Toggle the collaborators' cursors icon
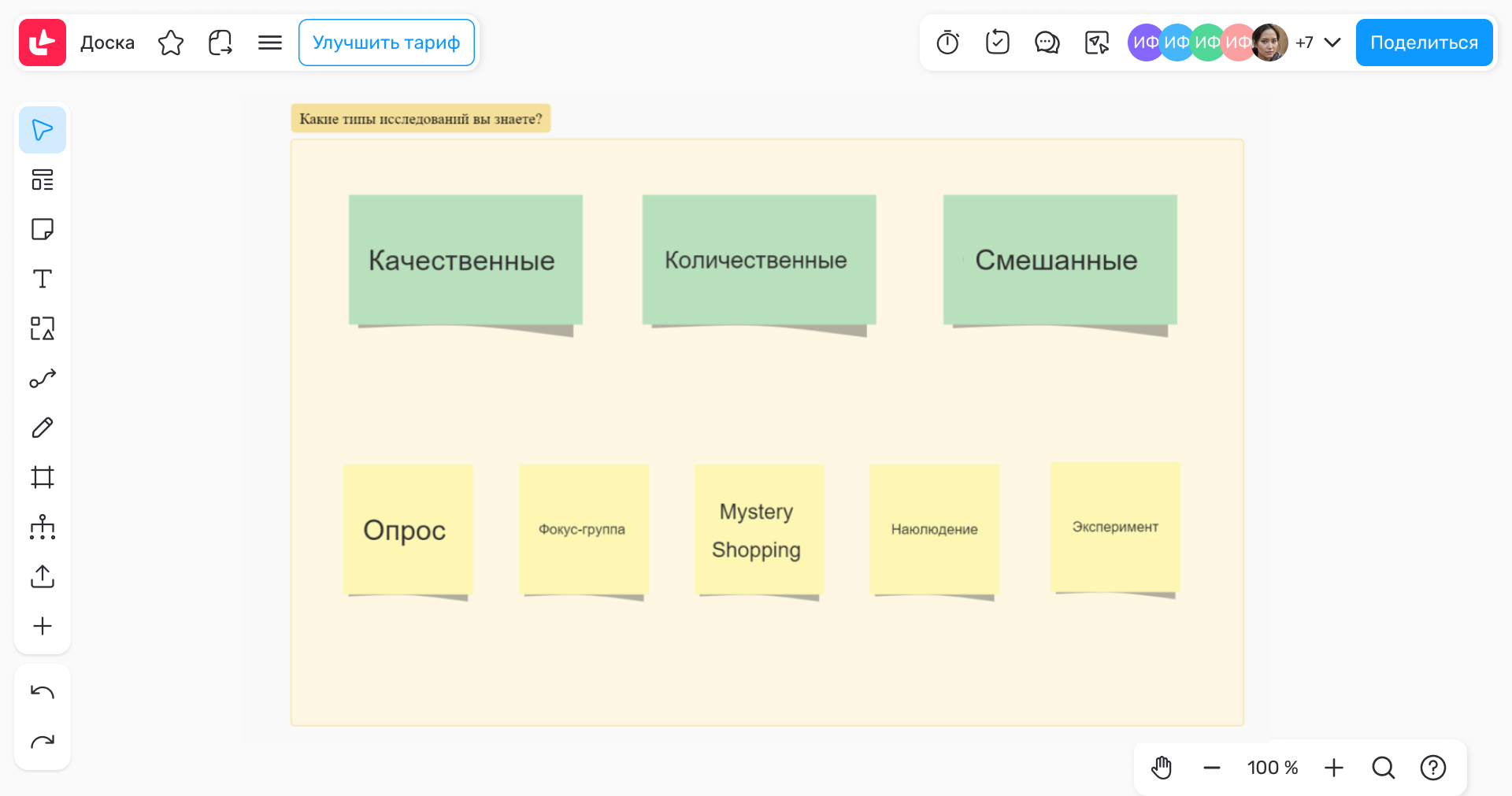1512x796 pixels. pyautogui.click(x=1097, y=43)
